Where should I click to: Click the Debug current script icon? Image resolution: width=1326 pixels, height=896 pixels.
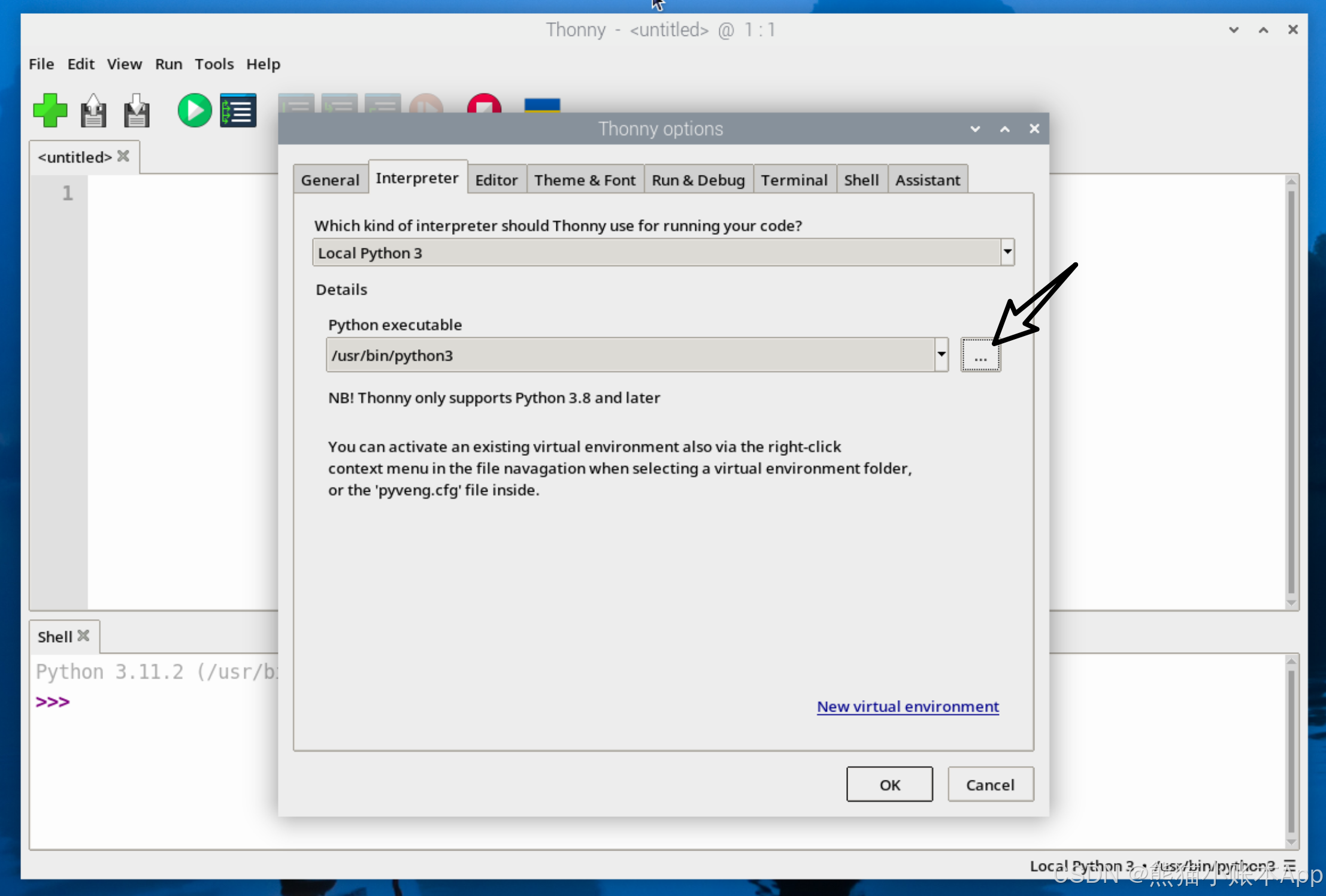238,111
